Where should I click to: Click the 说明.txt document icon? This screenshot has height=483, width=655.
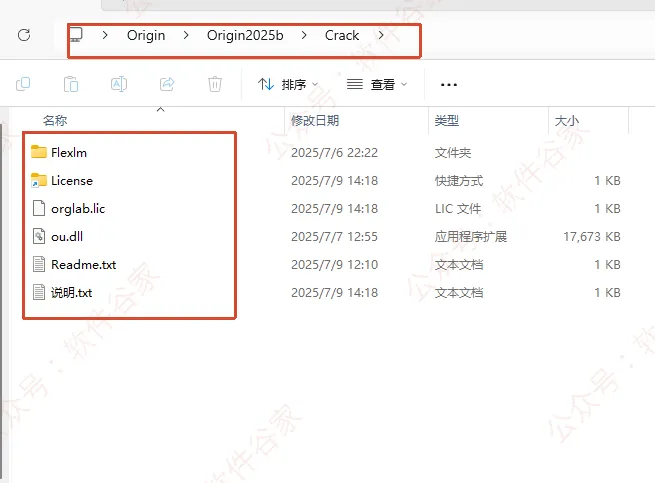click(39, 292)
